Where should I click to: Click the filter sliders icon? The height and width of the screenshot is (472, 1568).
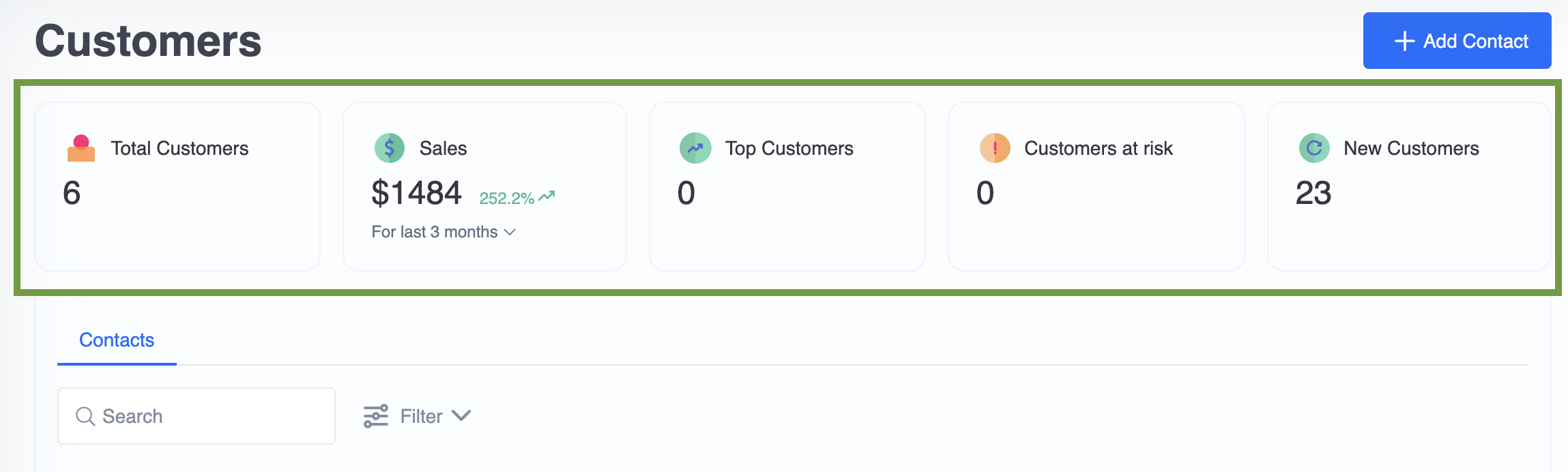[376, 416]
